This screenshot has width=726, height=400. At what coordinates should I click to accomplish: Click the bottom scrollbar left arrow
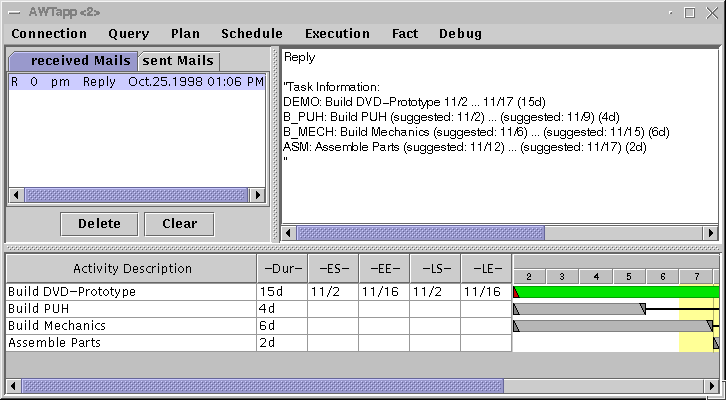pyautogui.click(x=14, y=385)
